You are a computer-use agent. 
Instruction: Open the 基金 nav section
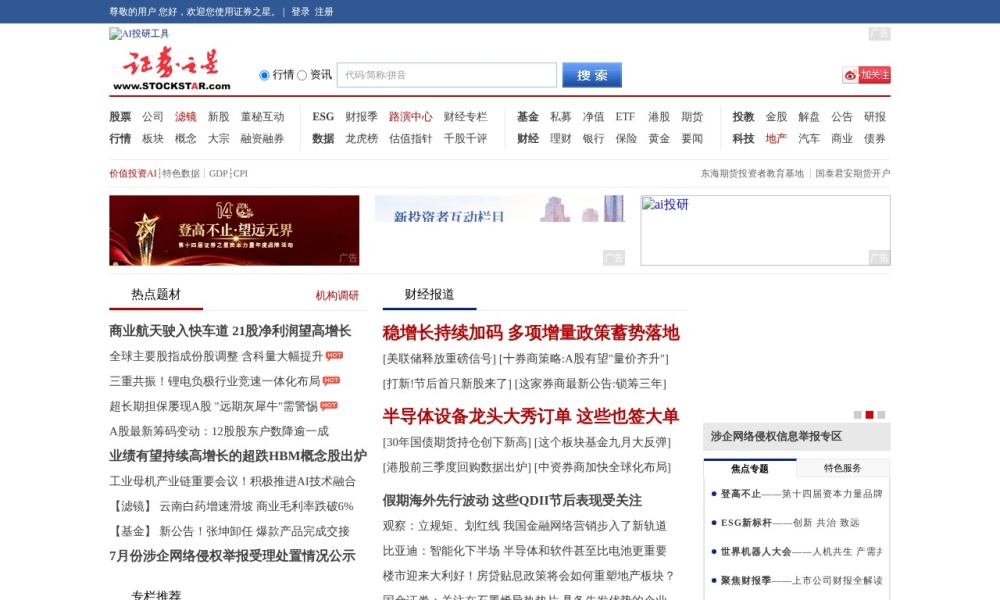527,117
